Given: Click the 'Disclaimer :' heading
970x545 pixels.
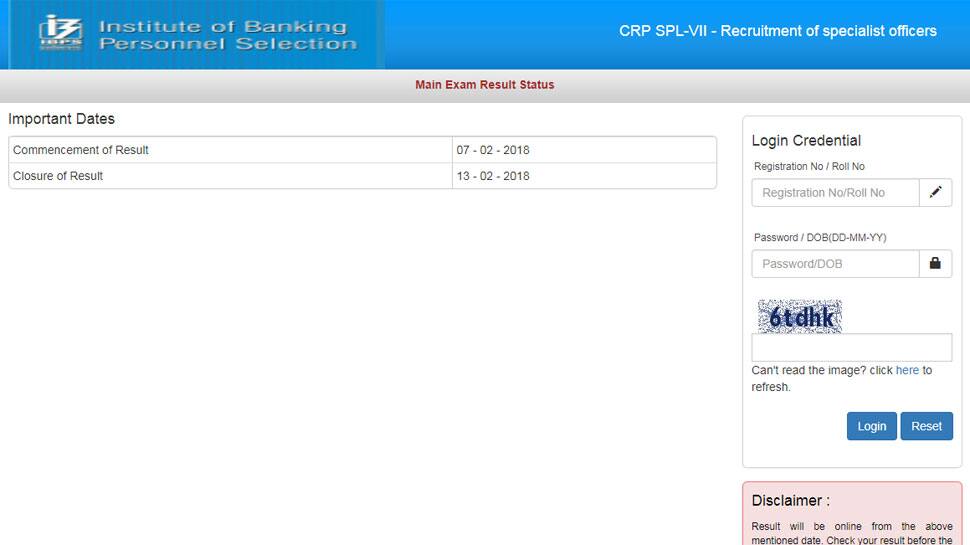Looking at the screenshot, I should pos(791,500).
